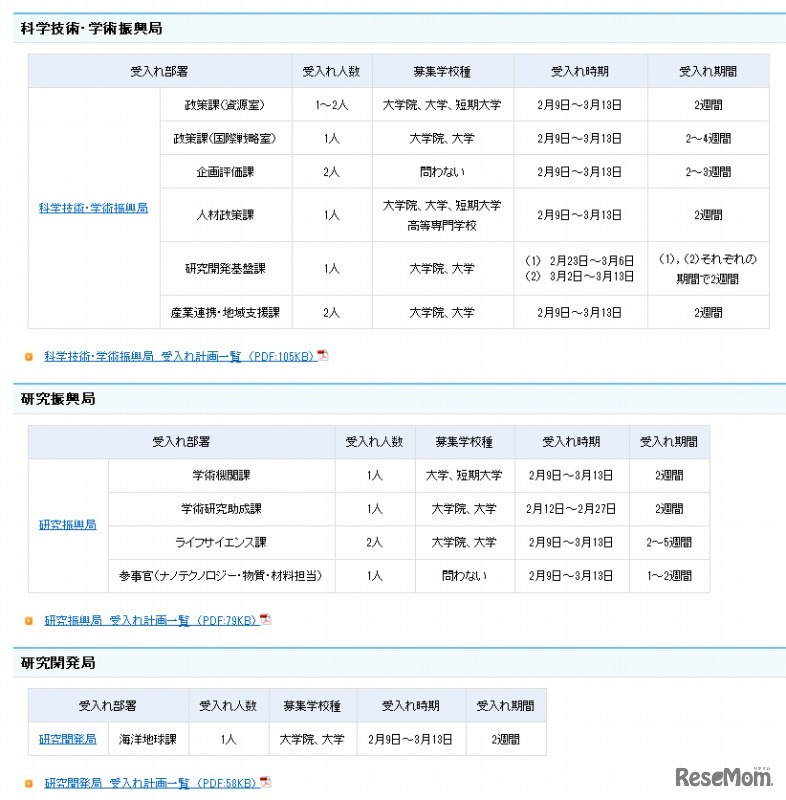
Task: Click 参事官(ナノテクノロジー・物質・材料担当) cell
Action: (221, 576)
